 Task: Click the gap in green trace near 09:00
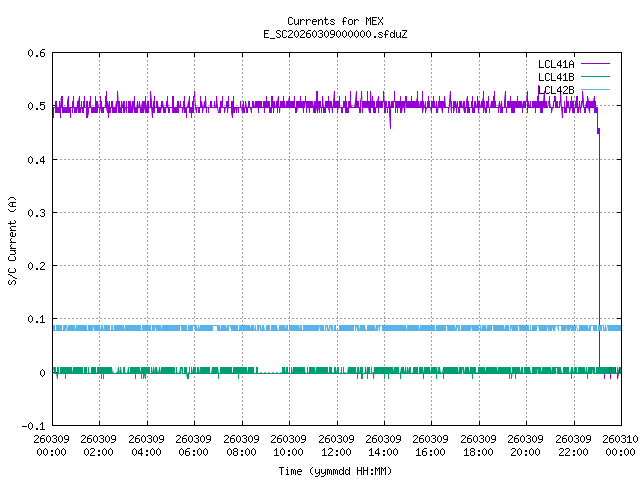click(270, 372)
